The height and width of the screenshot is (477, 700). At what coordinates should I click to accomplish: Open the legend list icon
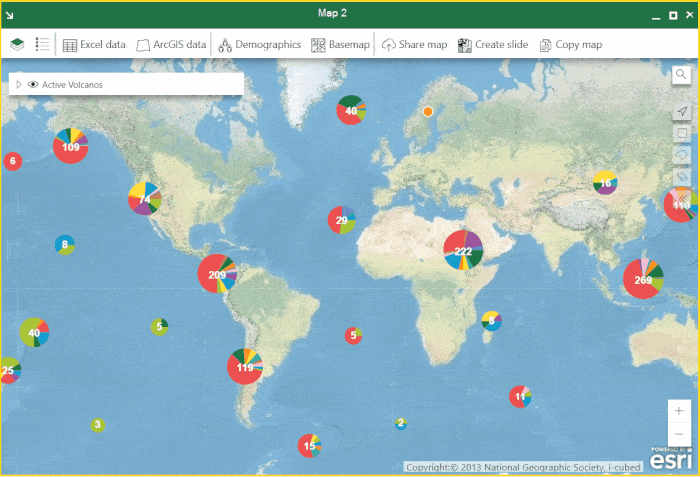coord(42,44)
